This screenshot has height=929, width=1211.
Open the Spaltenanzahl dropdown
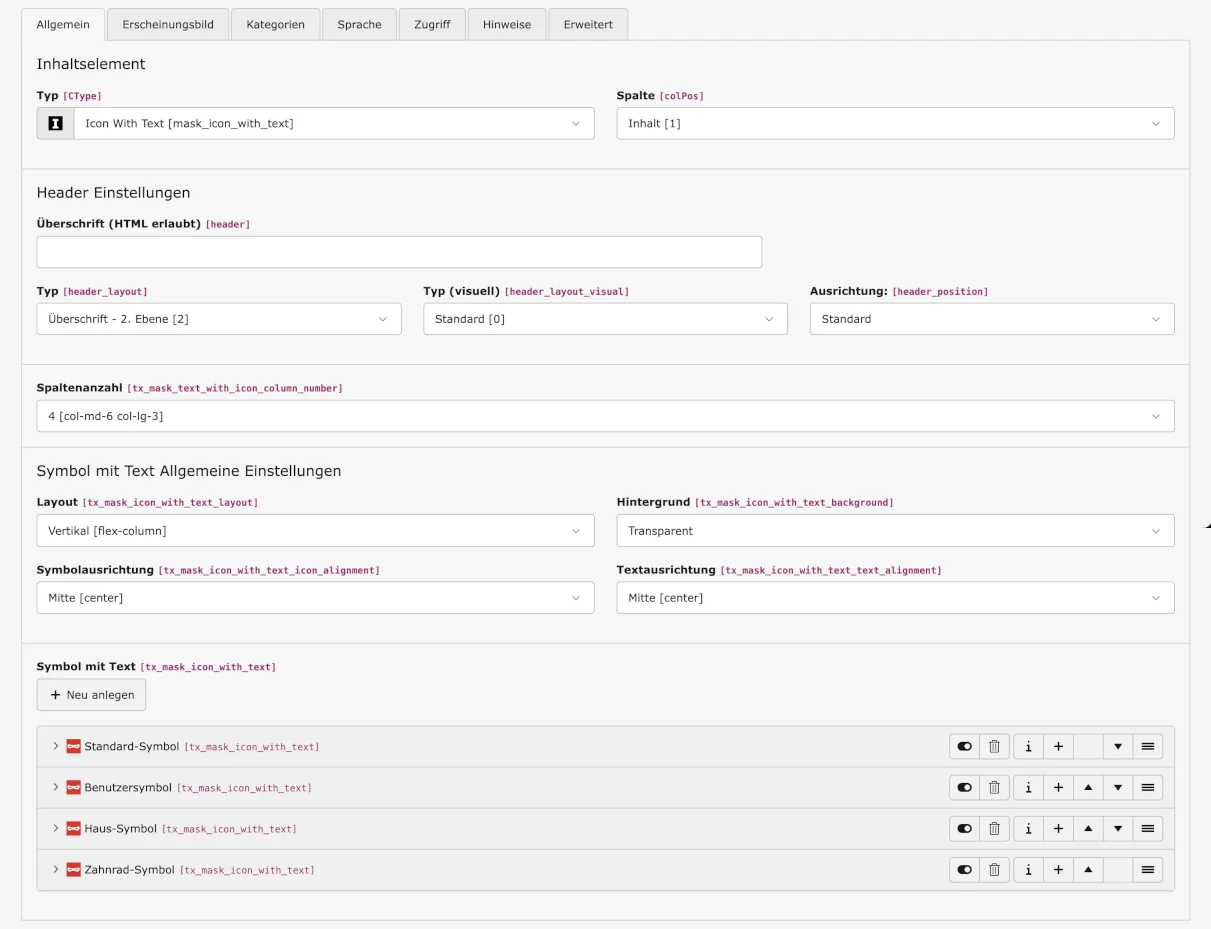tap(605, 415)
